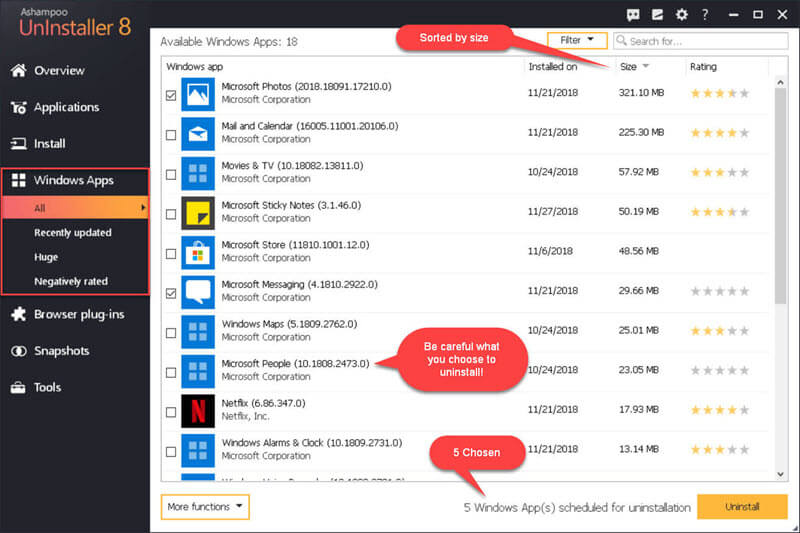This screenshot has width=800, height=533.
Task: Uncheck the Microsoft Messaging checkbox
Action: (x=171, y=293)
